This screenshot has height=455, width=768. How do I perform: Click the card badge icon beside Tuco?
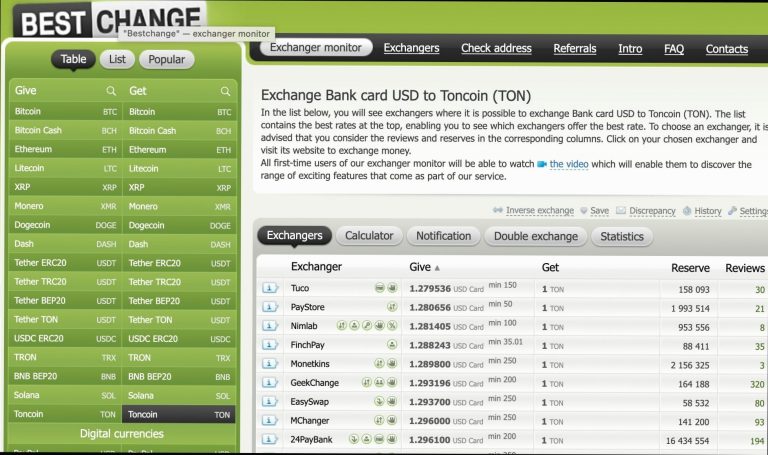pos(380,288)
